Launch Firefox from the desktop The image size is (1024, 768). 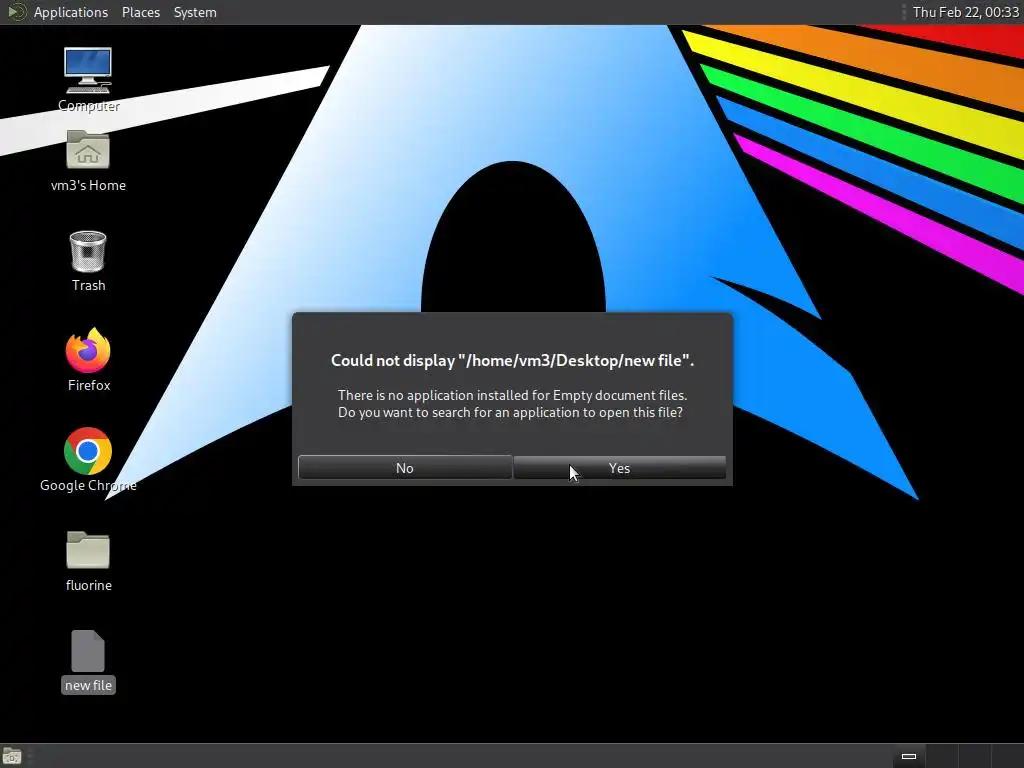(88, 350)
